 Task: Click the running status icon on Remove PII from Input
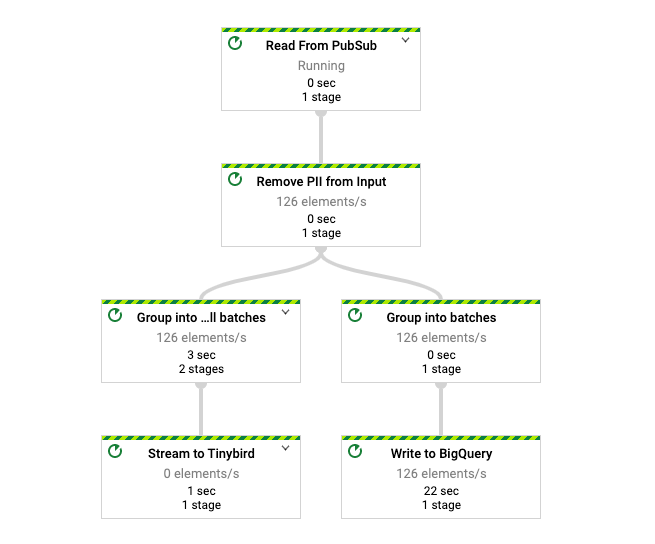tap(235, 180)
